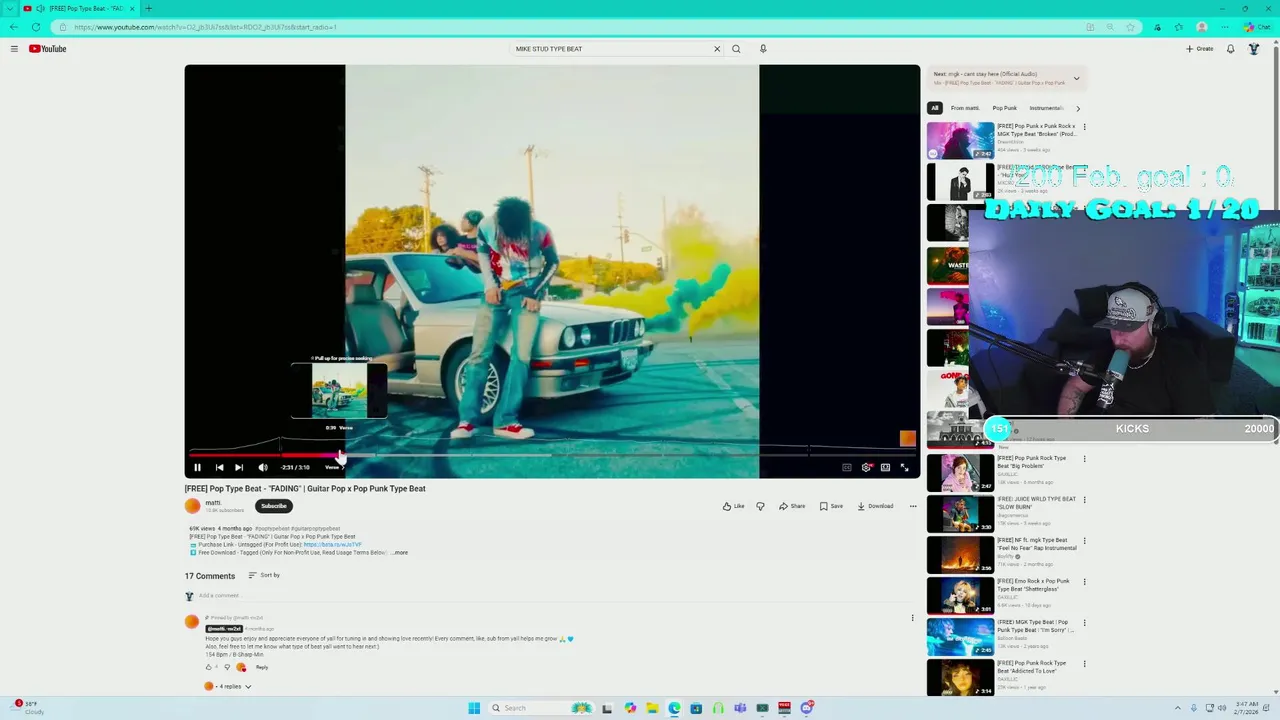Expand the 4 replies thread
The image size is (1280, 720).
point(228,686)
